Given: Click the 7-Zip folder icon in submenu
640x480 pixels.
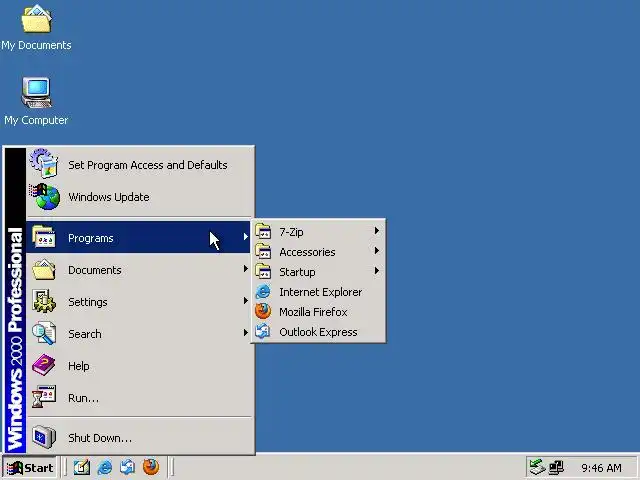Looking at the screenshot, I should tap(263, 232).
